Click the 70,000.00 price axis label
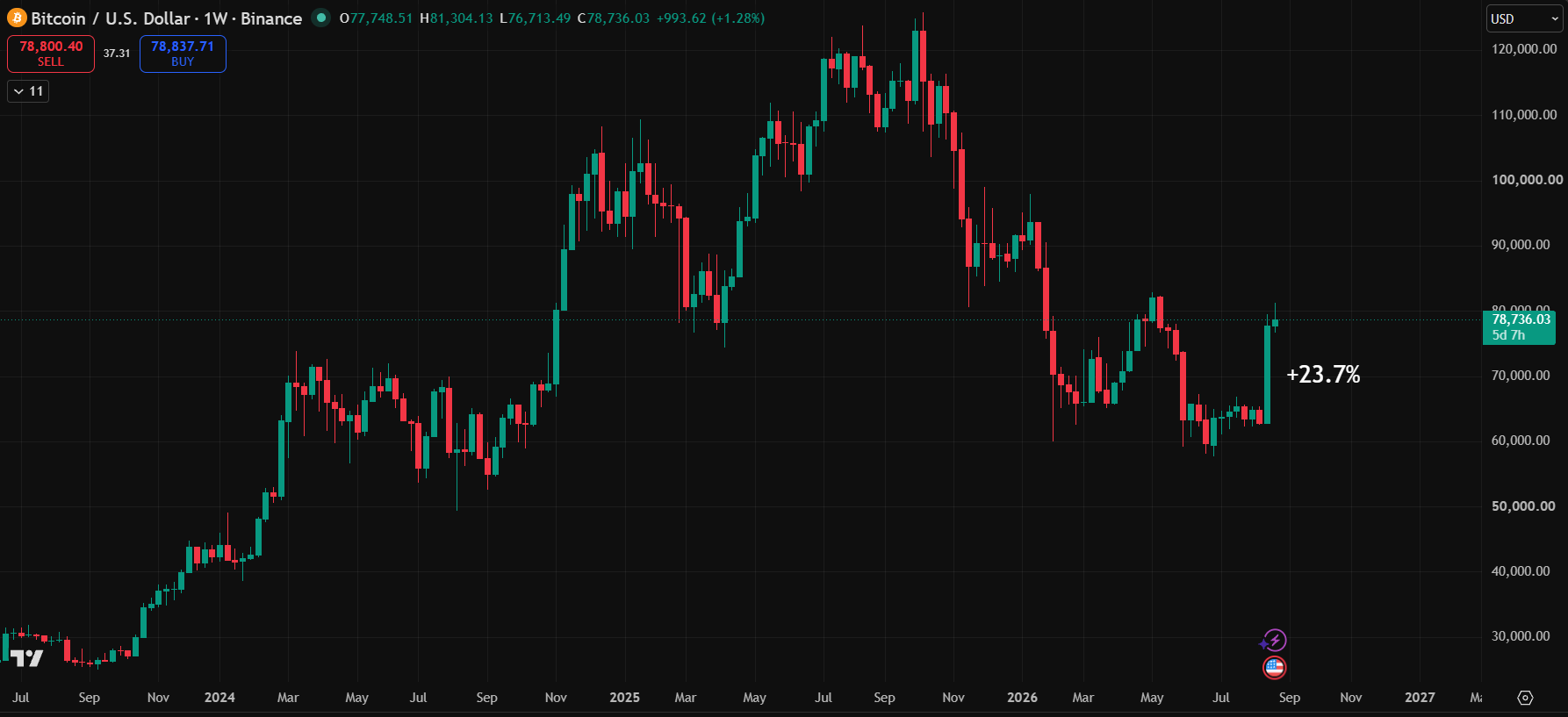 (x=1521, y=376)
